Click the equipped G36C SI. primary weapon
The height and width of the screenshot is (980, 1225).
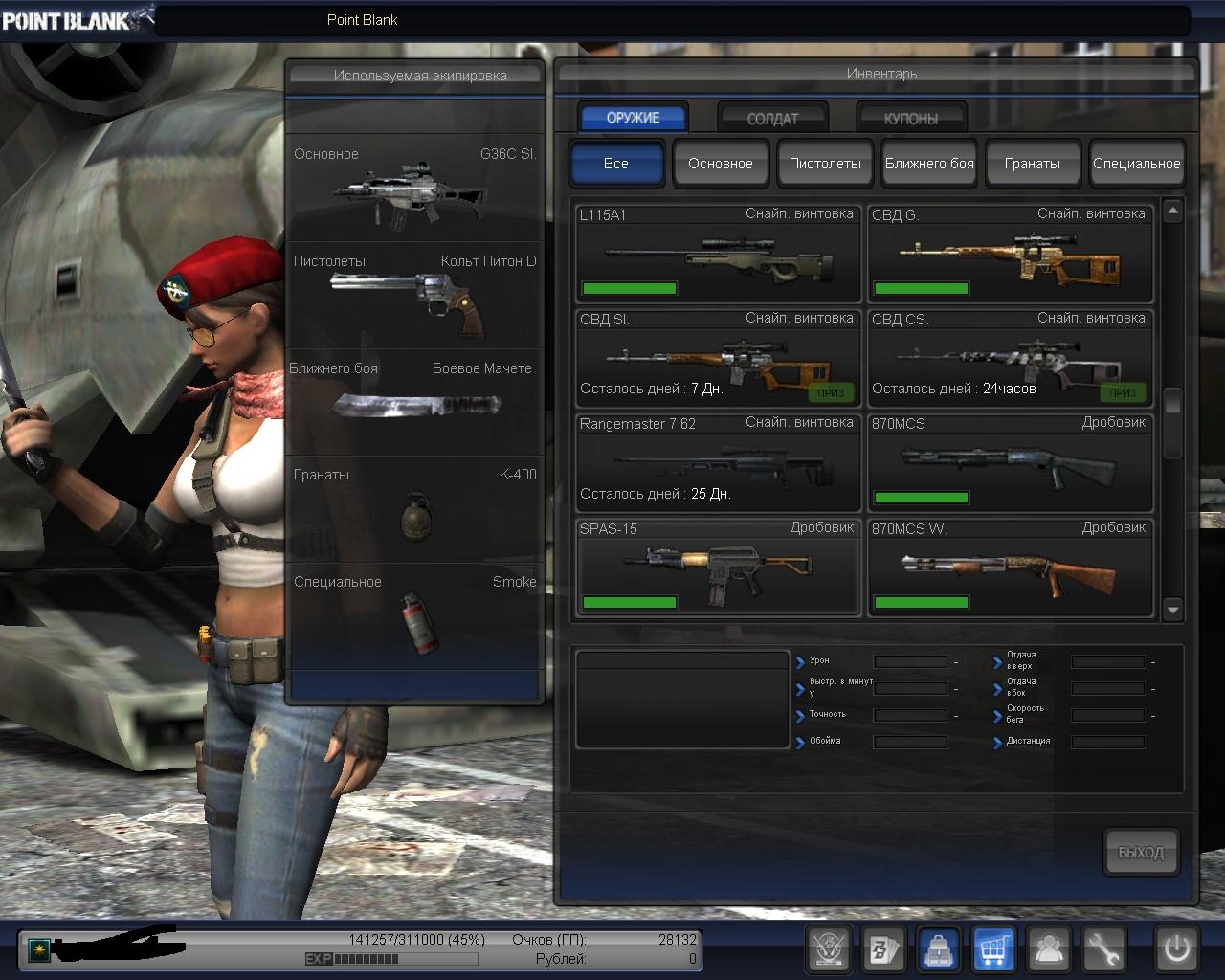pyautogui.click(x=414, y=188)
